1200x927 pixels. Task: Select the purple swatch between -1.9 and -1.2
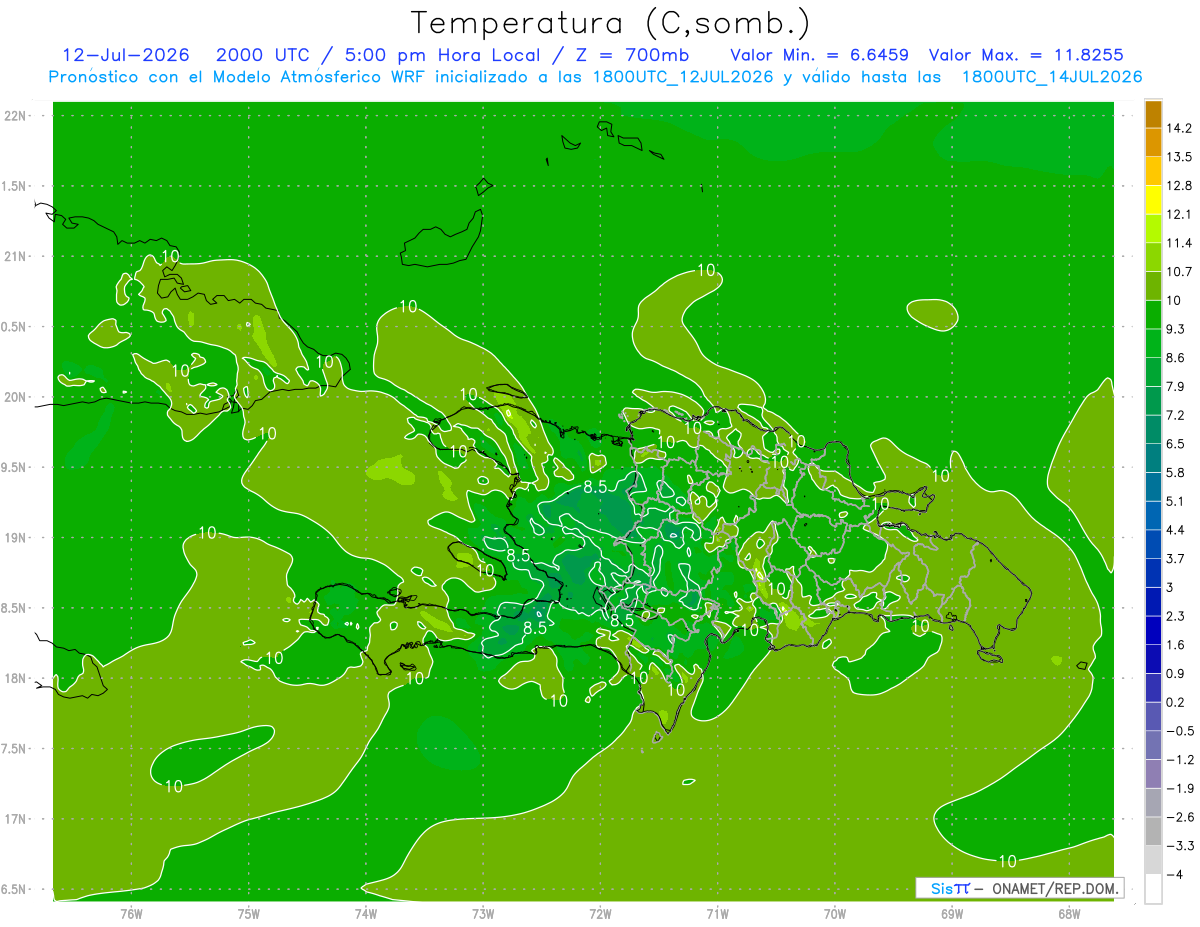click(1153, 774)
